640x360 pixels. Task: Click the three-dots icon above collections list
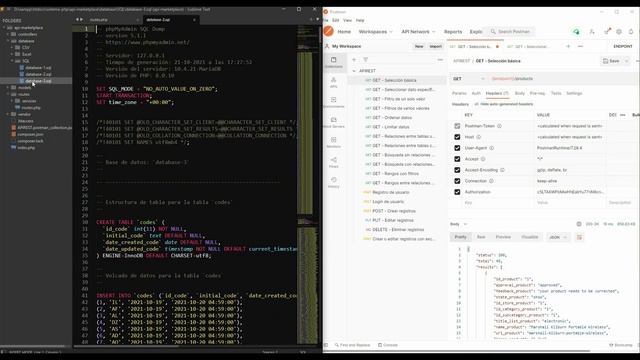pyautogui.click(x=440, y=60)
